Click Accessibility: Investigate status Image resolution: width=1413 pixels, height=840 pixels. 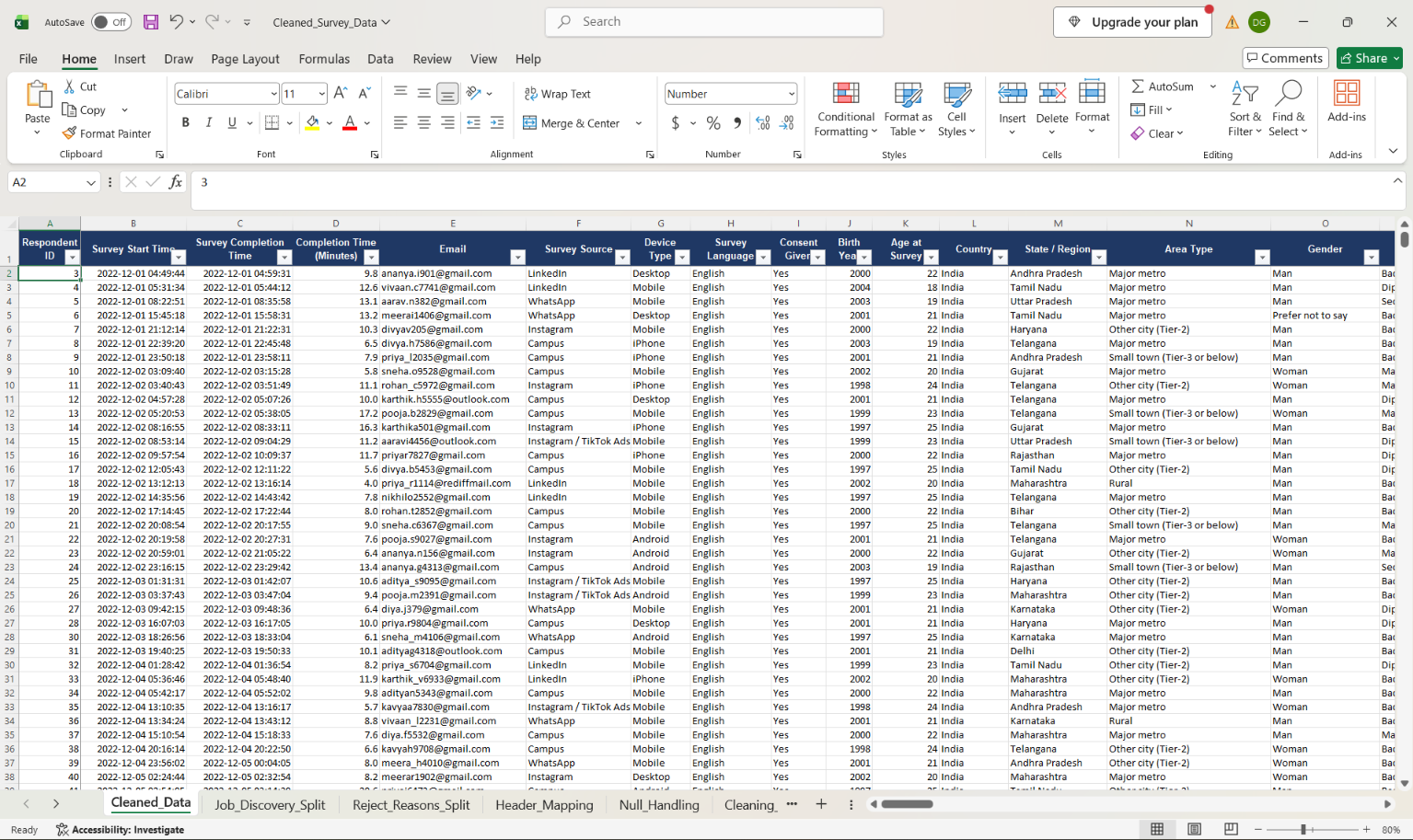pyautogui.click(x=120, y=830)
